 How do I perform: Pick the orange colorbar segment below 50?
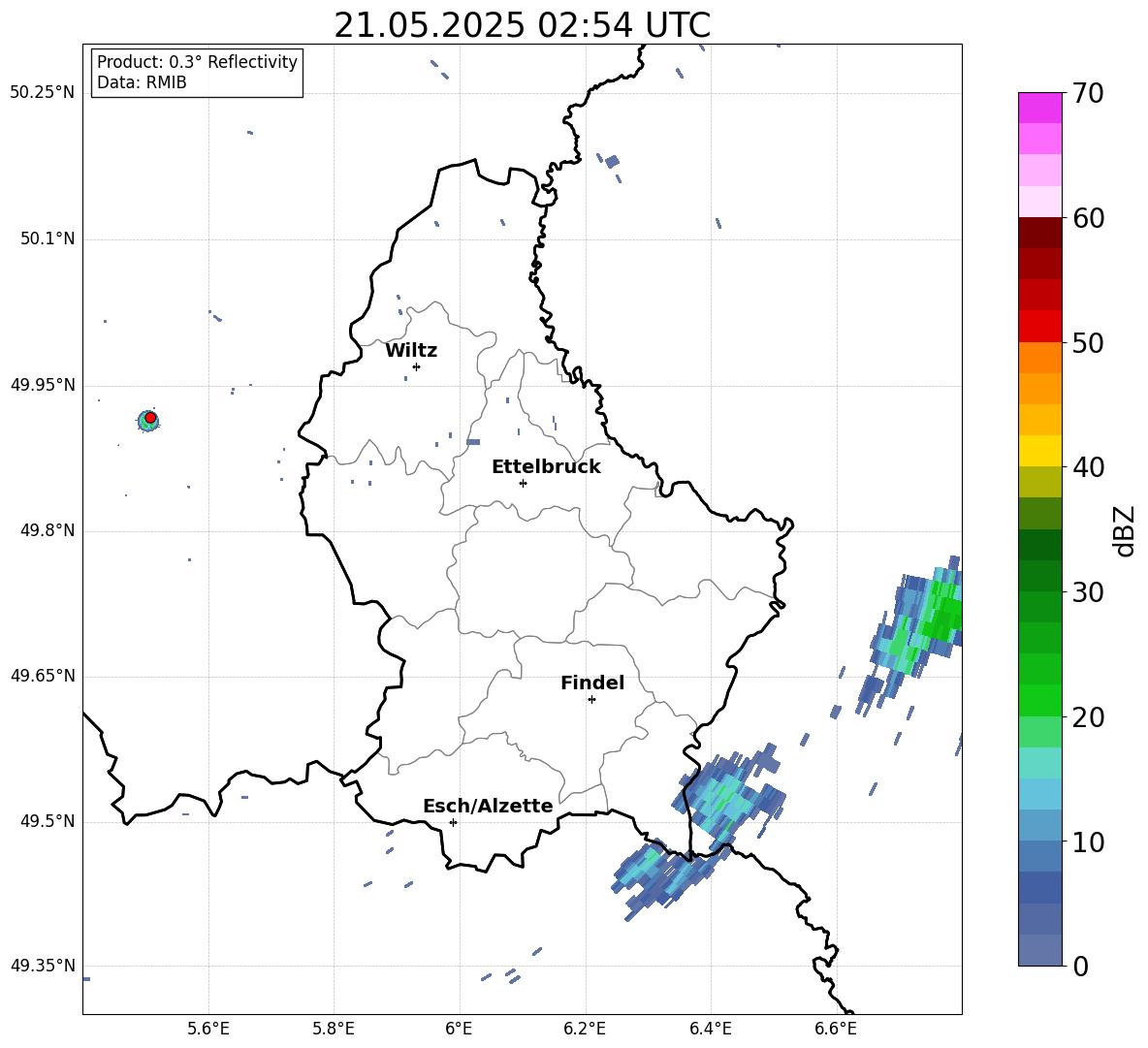point(1039,358)
